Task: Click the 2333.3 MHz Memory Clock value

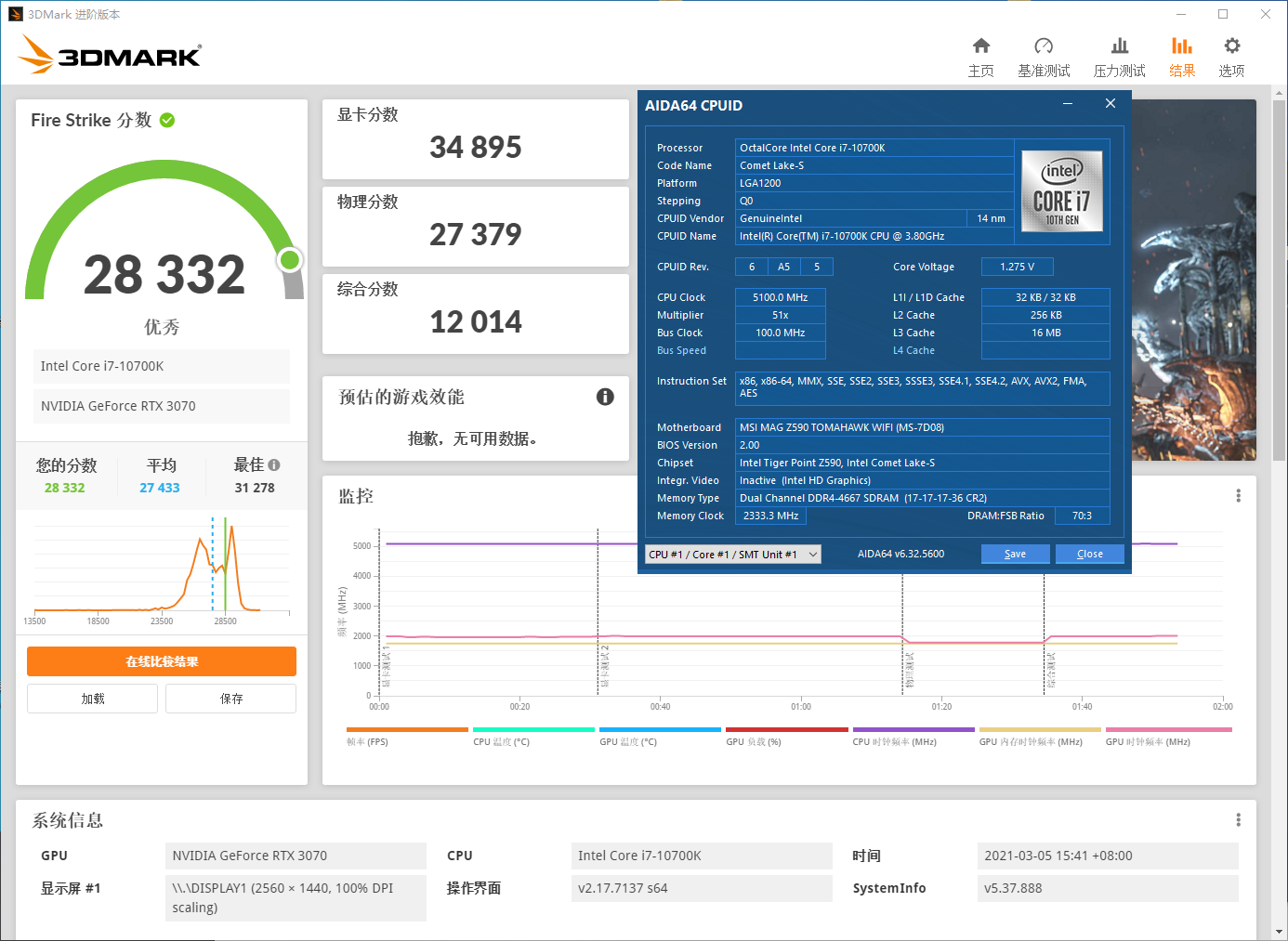Action: pos(771,516)
